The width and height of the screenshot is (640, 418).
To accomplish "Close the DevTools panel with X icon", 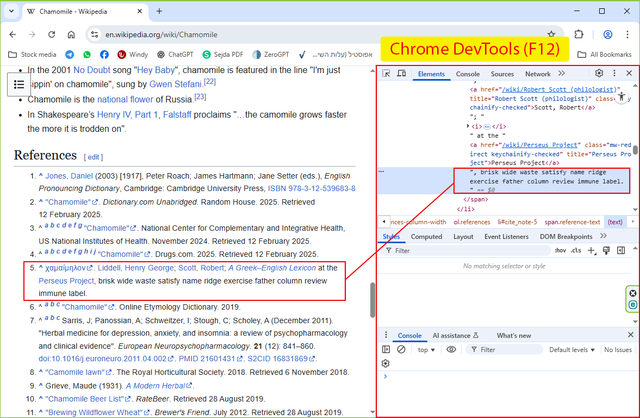I will coord(629,73).
